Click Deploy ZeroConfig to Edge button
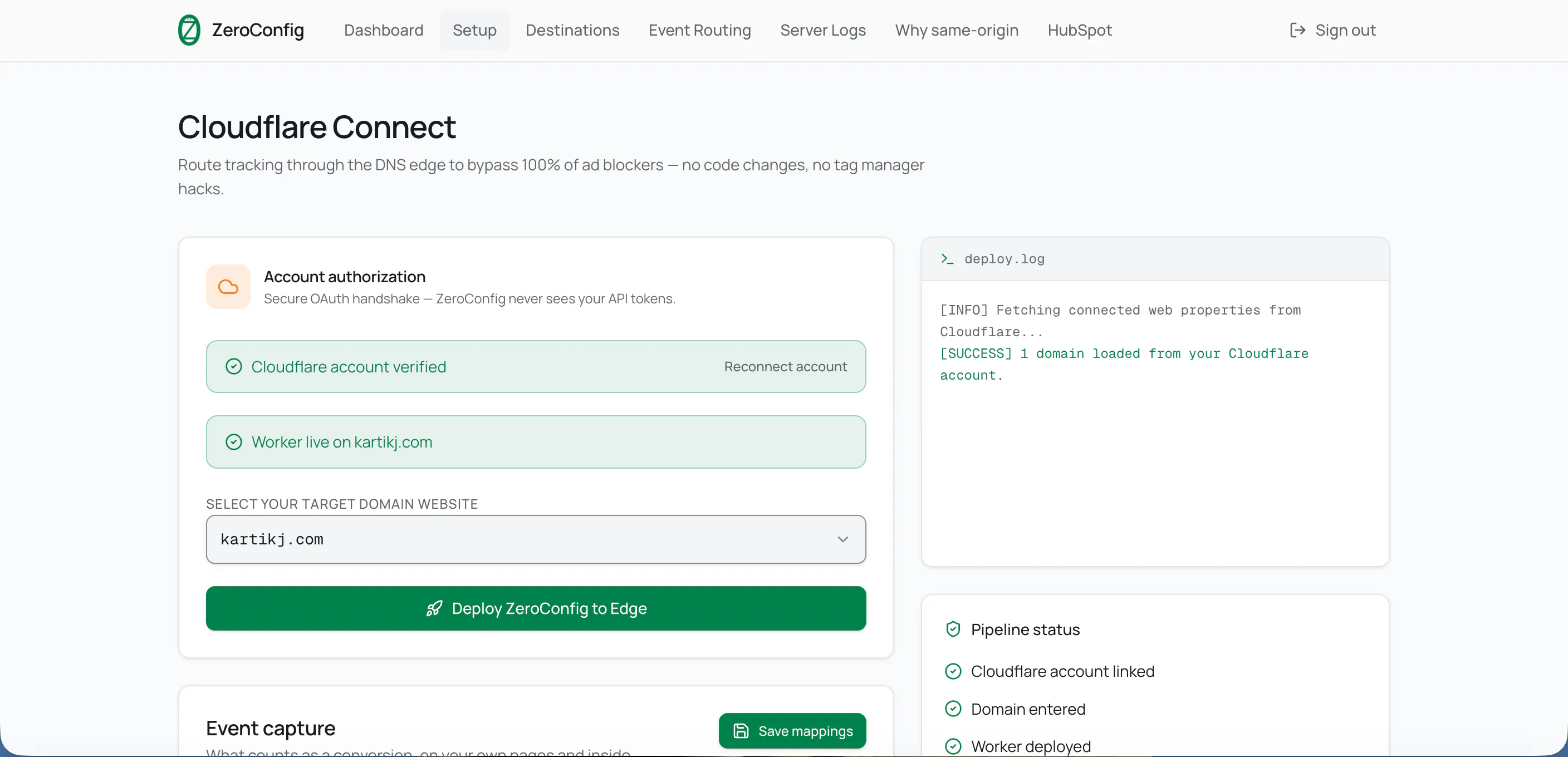This screenshot has width=1568, height=757. 536,608
